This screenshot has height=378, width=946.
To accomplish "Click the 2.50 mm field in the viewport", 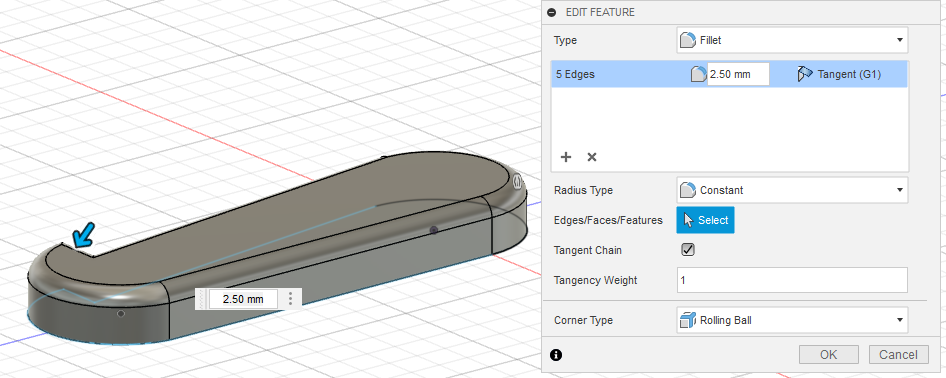I will (x=243, y=298).
